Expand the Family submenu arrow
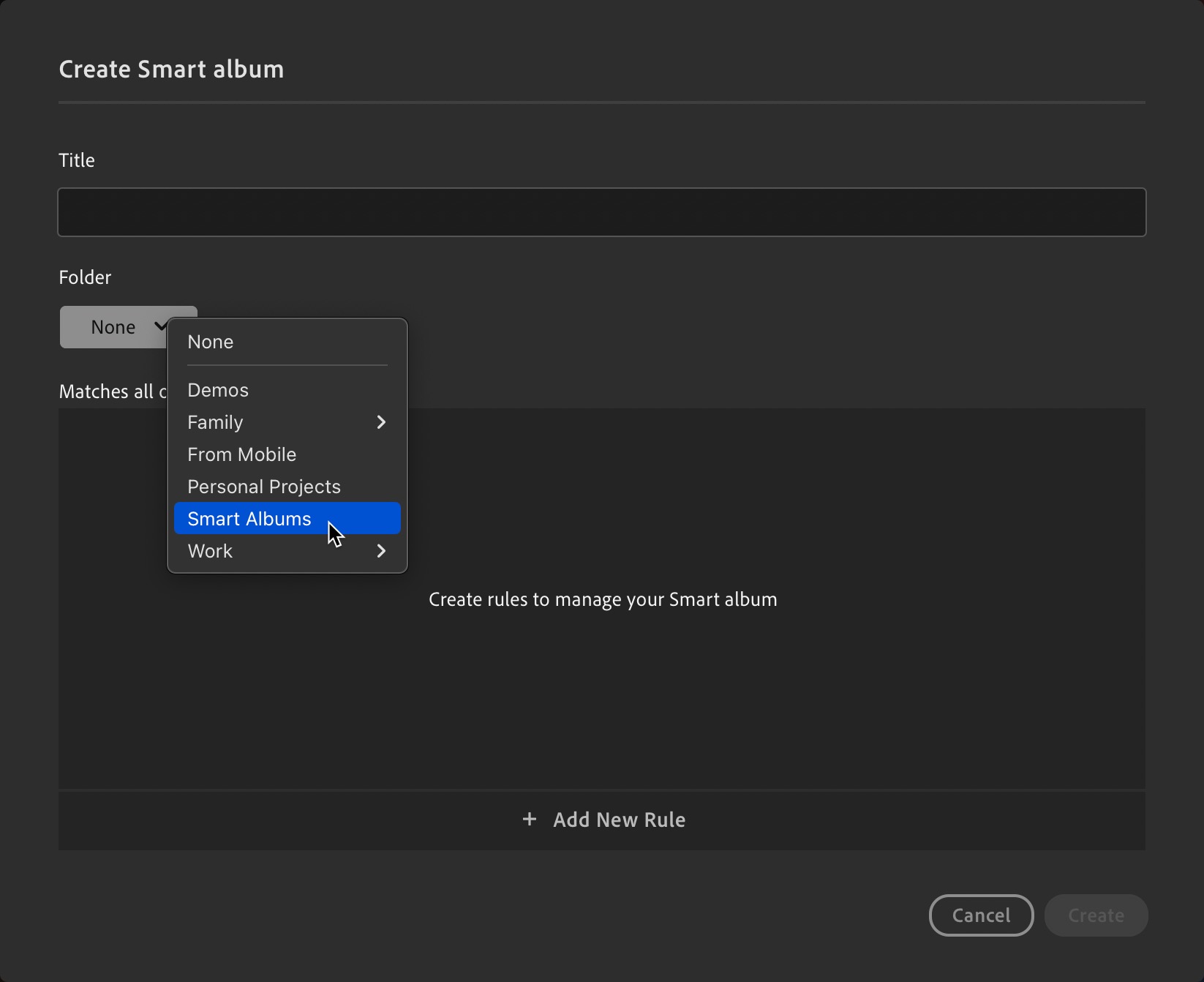The width and height of the screenshot is (1204, 982). 381,422
